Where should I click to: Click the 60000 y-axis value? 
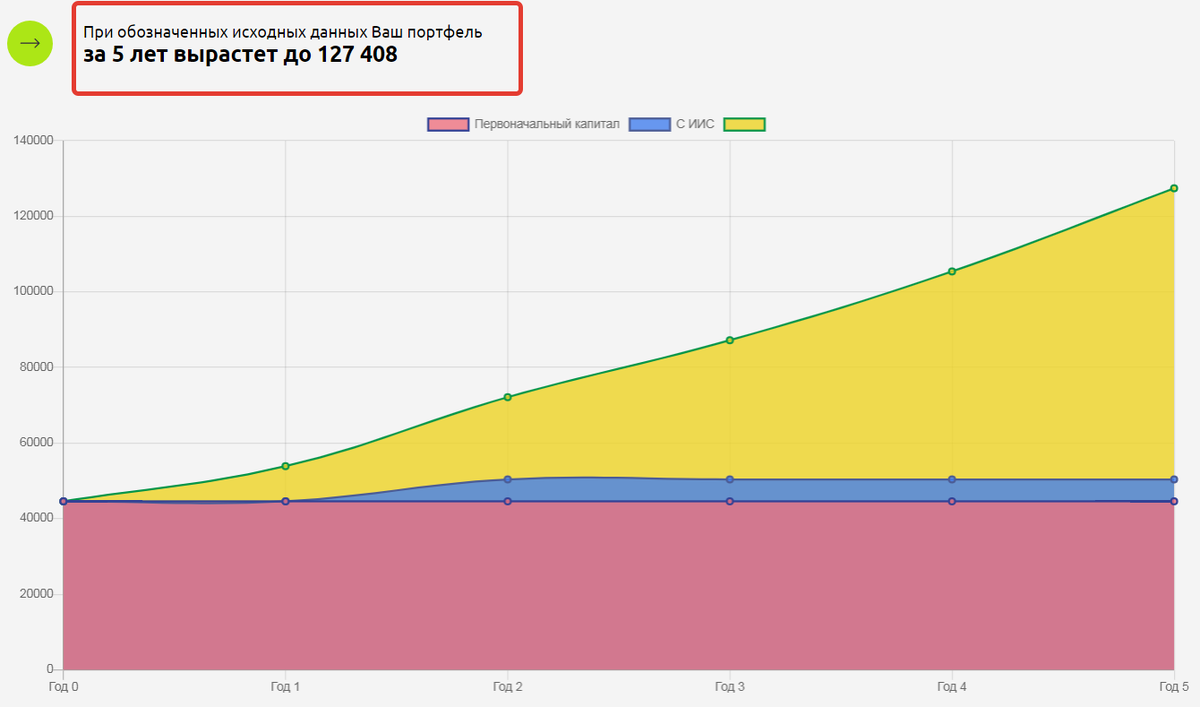(37, 443)
